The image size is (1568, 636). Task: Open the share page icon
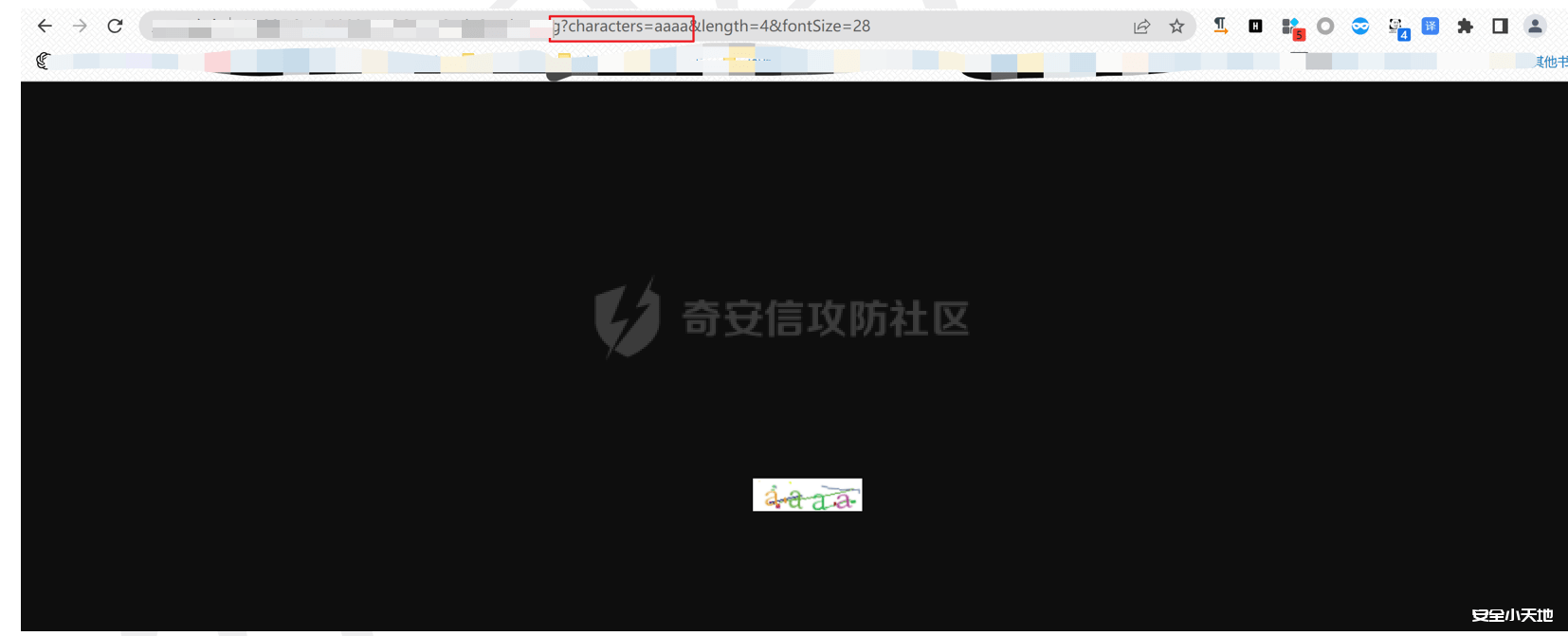coord(1141,27)
